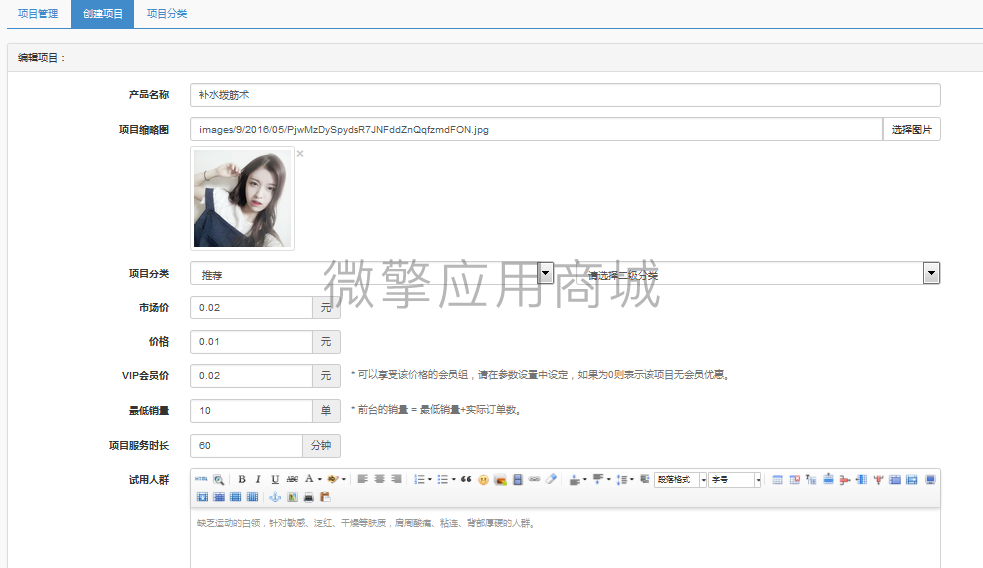The width and height of the screenshot is (983, 568).
Task: Open the highlight color dropdown arrow
Action: pyautogui.click(x=344, y=479)
